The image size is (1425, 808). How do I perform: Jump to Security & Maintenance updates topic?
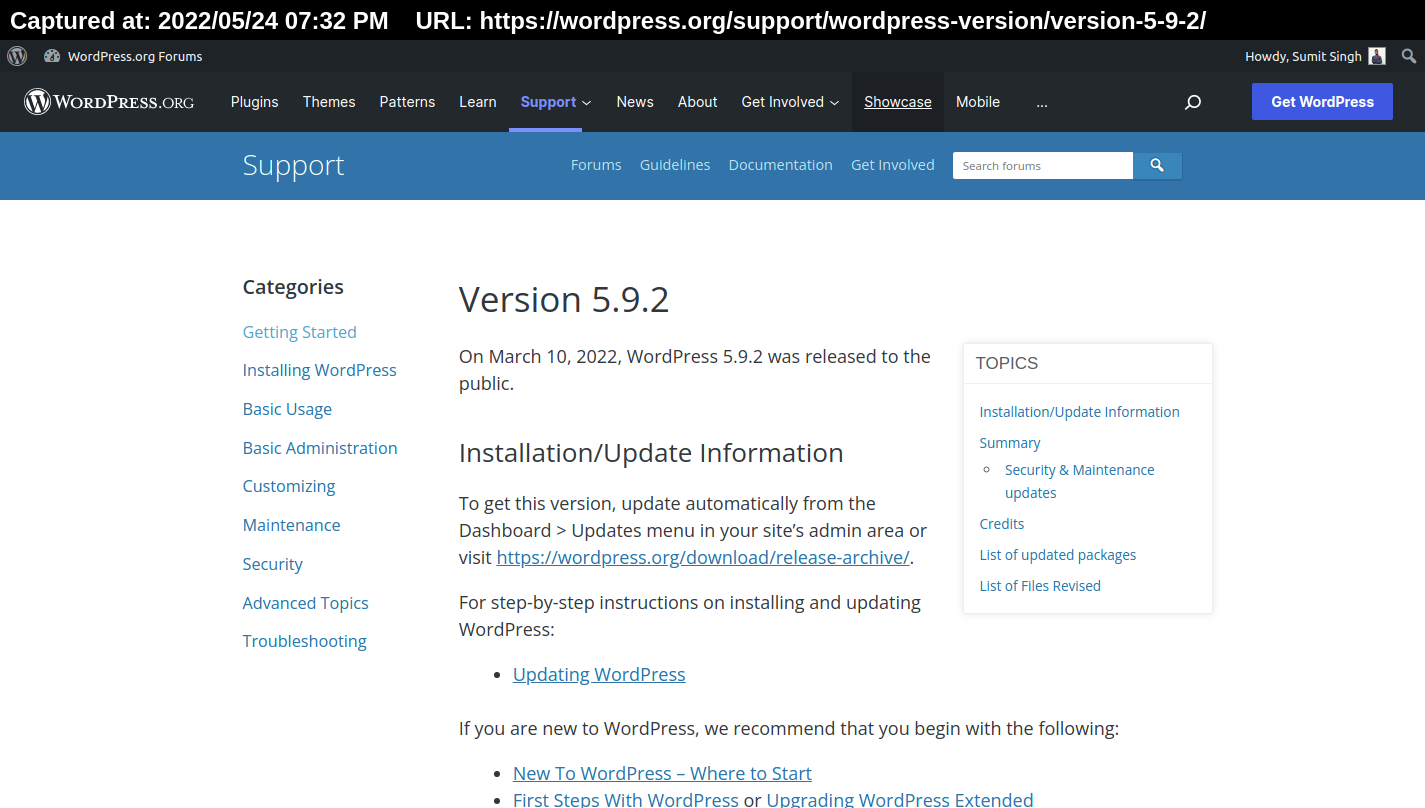1079,481
